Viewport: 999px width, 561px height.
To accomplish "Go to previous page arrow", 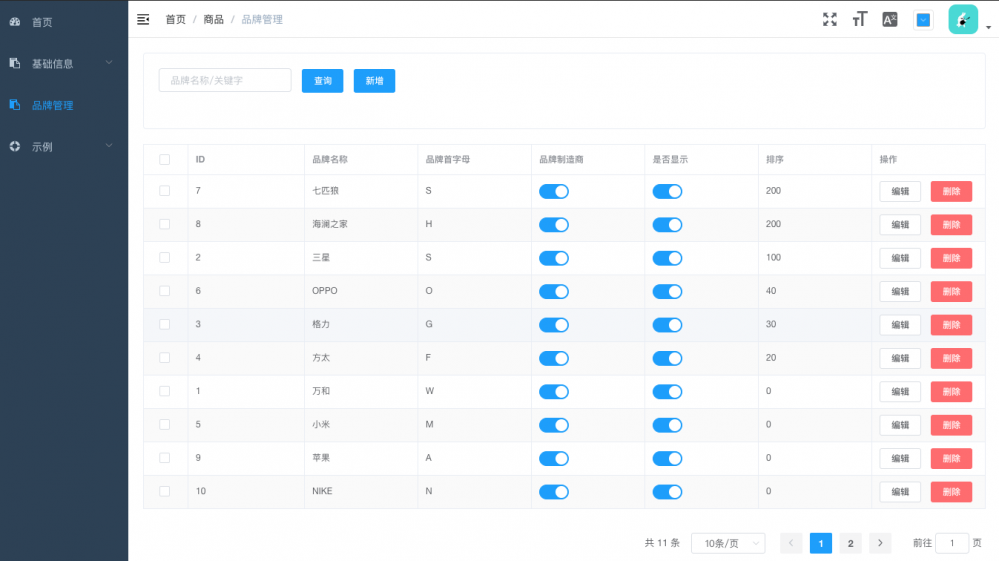I will 791,543.
